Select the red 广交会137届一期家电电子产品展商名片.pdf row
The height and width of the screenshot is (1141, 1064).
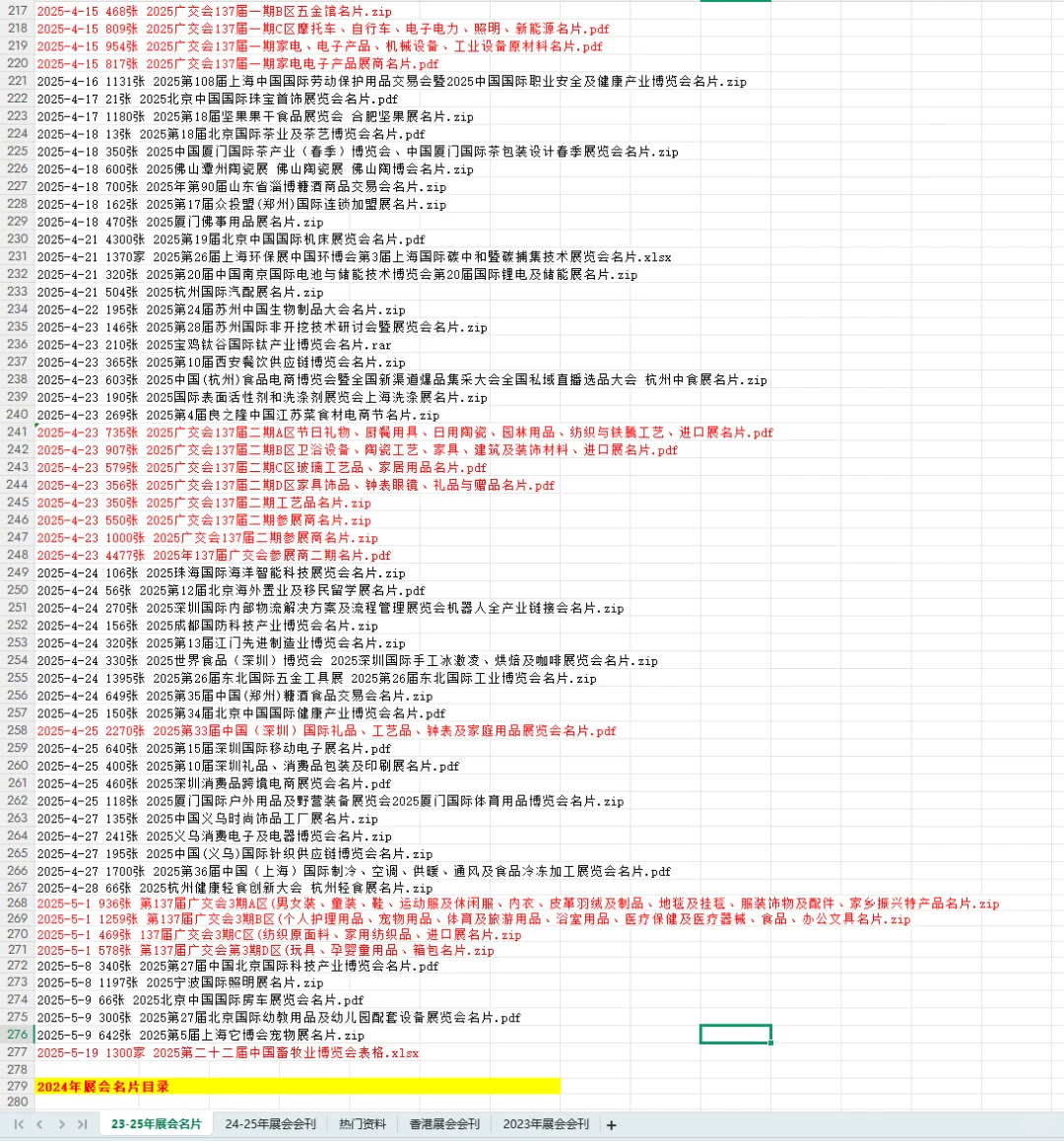coord(238,64)
